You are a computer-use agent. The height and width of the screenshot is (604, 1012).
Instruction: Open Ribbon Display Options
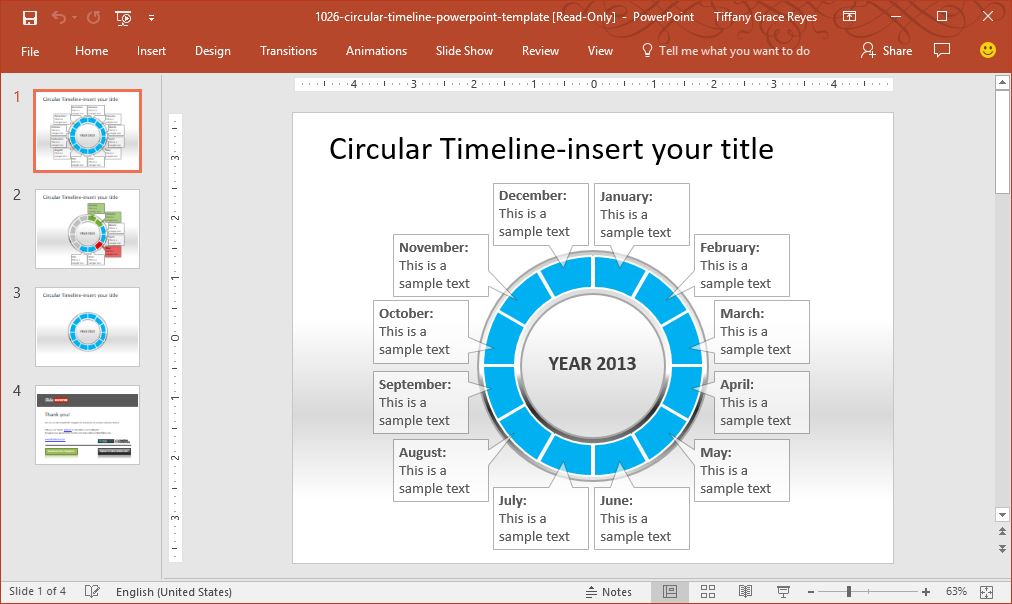849,17
